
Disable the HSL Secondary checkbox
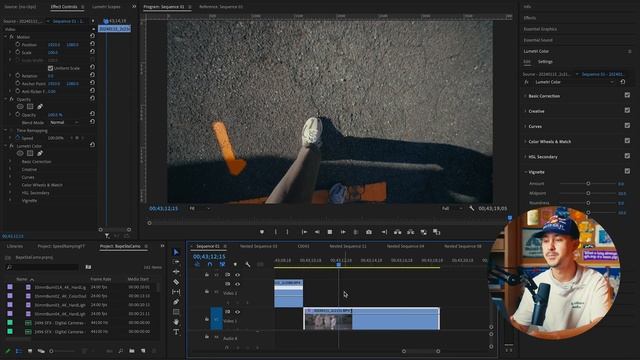click(627, 156)
